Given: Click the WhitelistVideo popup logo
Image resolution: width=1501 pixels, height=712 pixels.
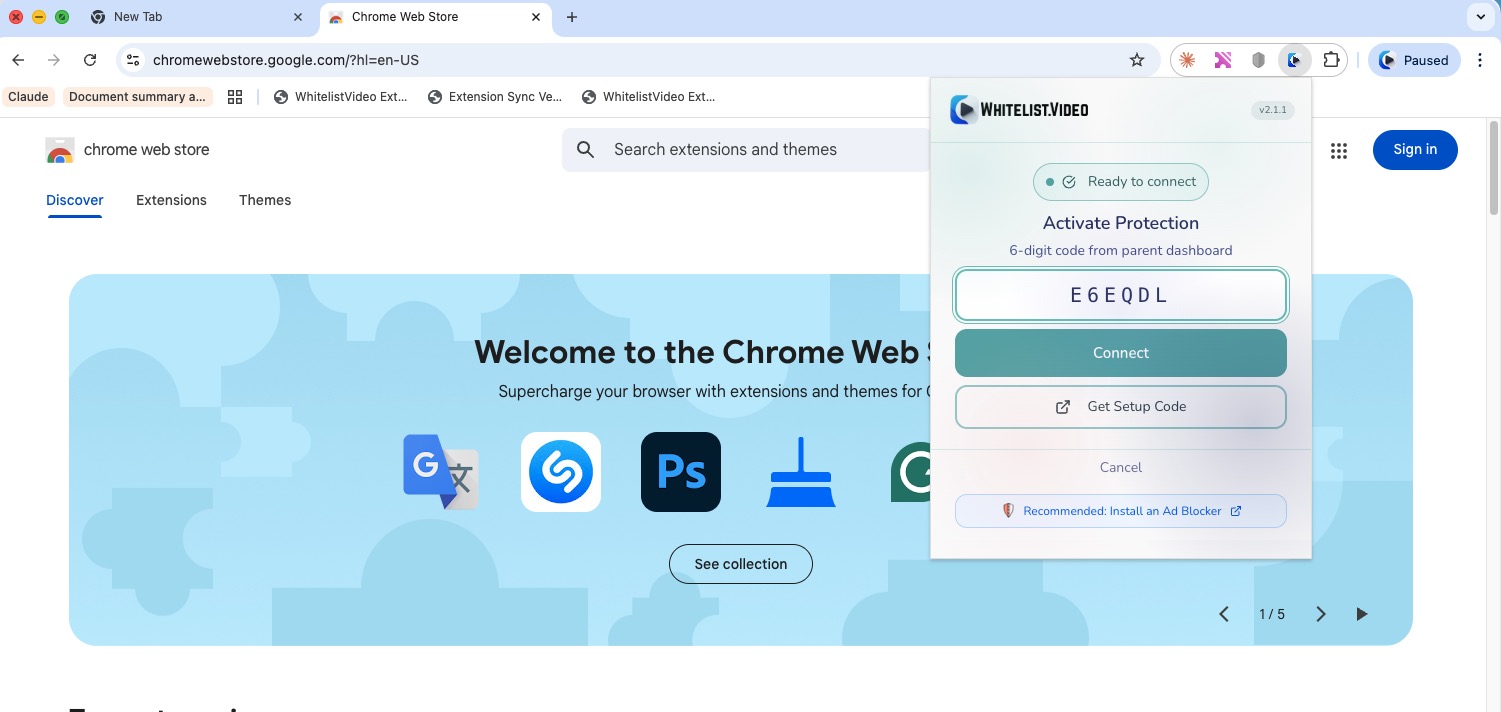Looking at the screenshot, I should coord(1019,109).
